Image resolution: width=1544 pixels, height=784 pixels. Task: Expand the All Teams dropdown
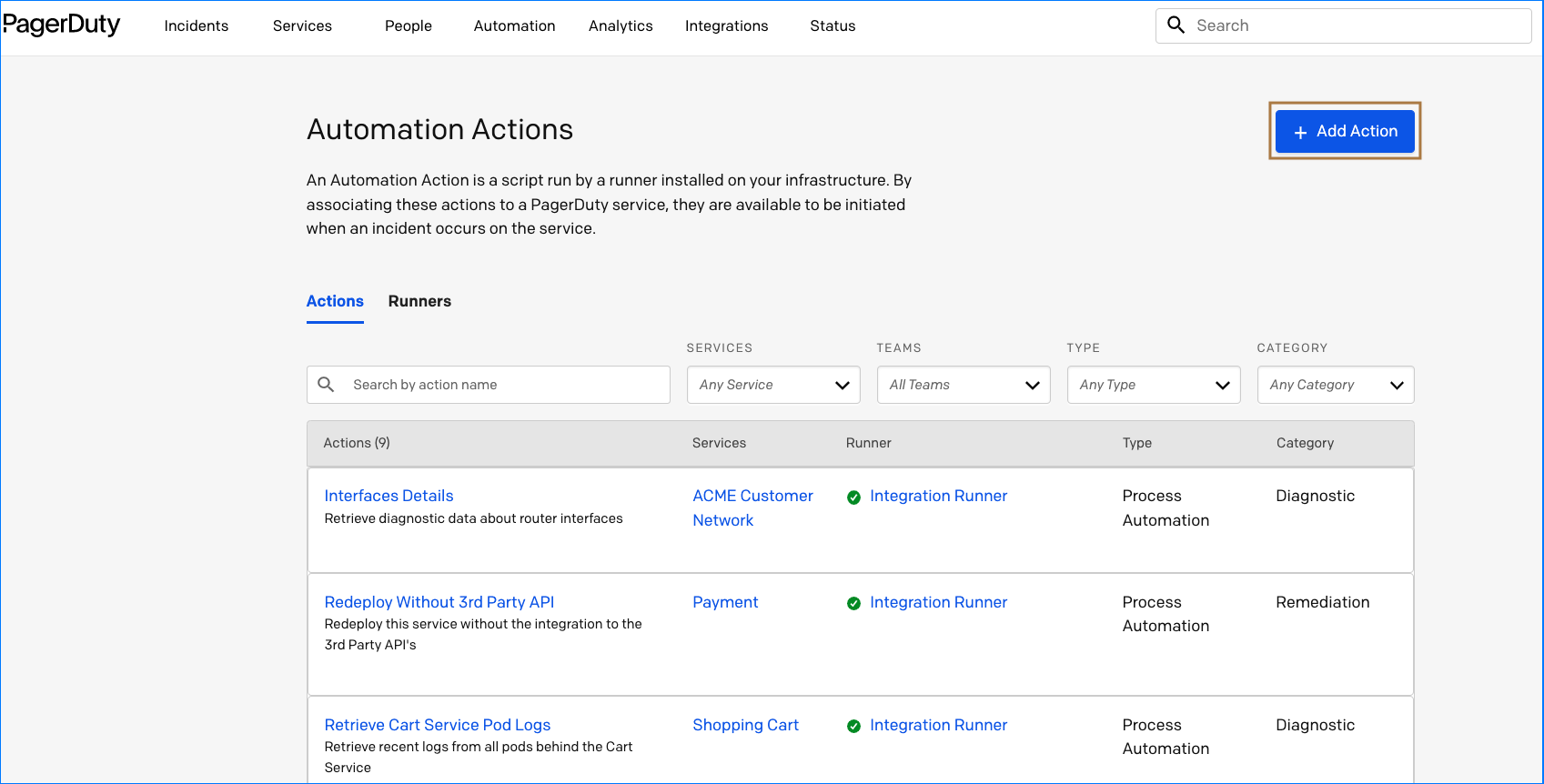pyautogui.click(x=964, y=385)
